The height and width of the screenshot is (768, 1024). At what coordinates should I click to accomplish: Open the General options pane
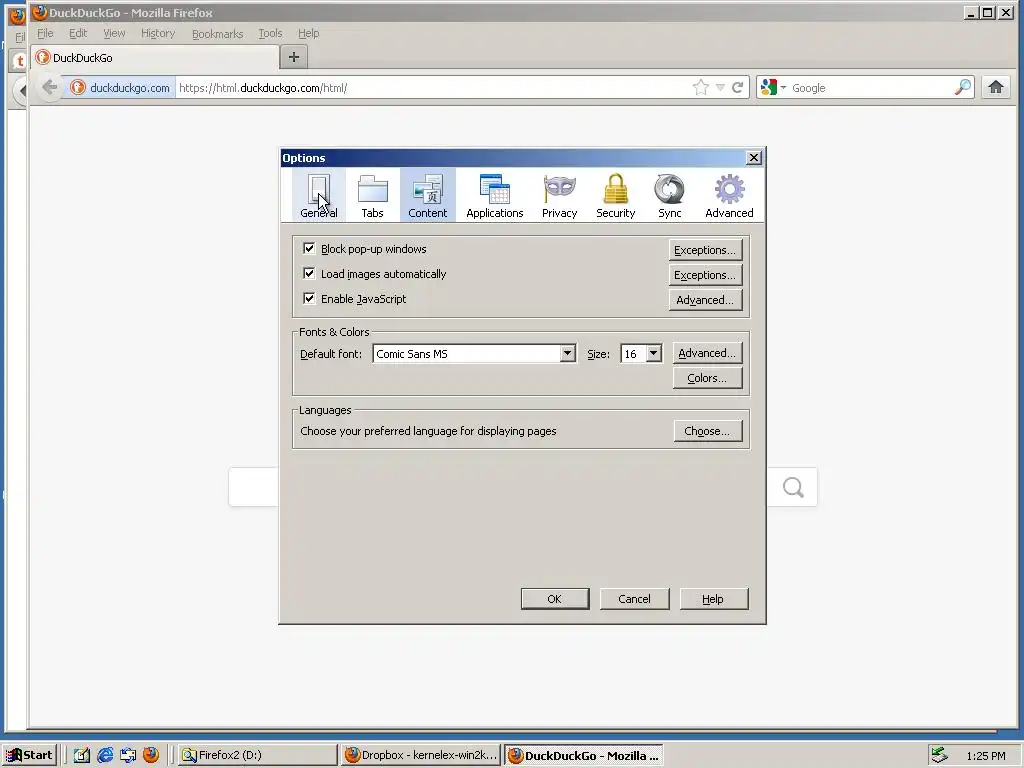click(319, 195)
